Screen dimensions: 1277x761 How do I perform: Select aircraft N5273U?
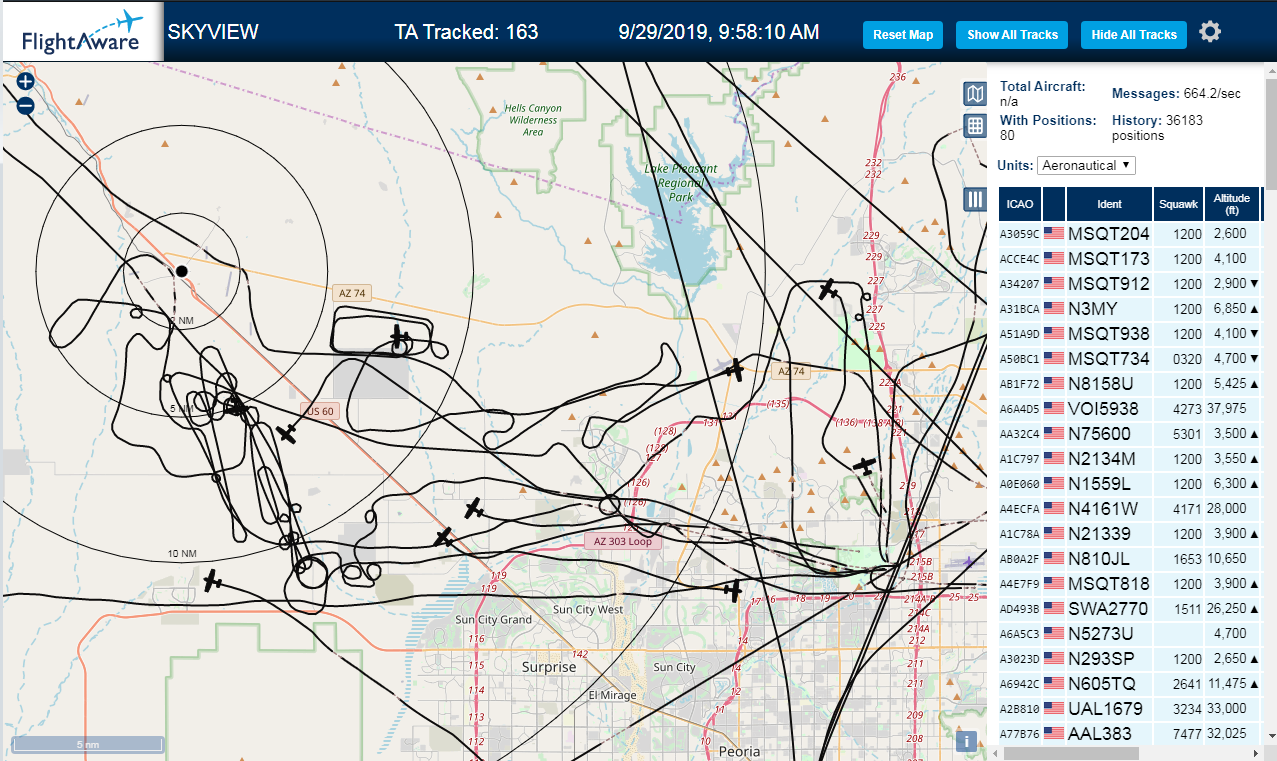click(x=1130, y=634)
